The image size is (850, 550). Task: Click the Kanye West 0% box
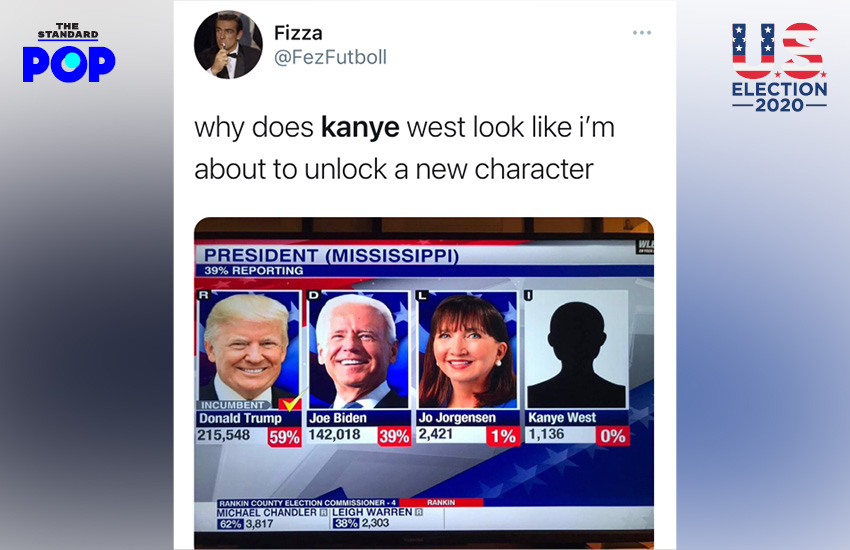tap(613, 436)
